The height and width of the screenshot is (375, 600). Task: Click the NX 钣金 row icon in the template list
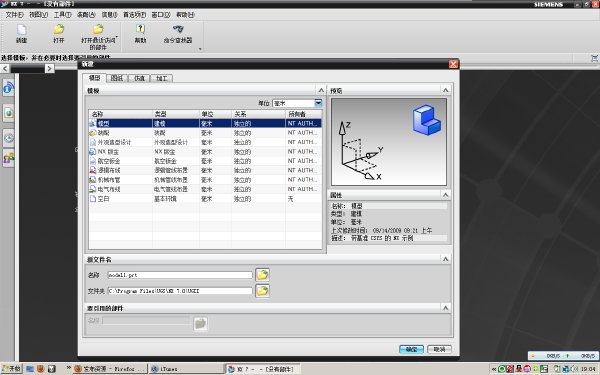pos(92,152)
